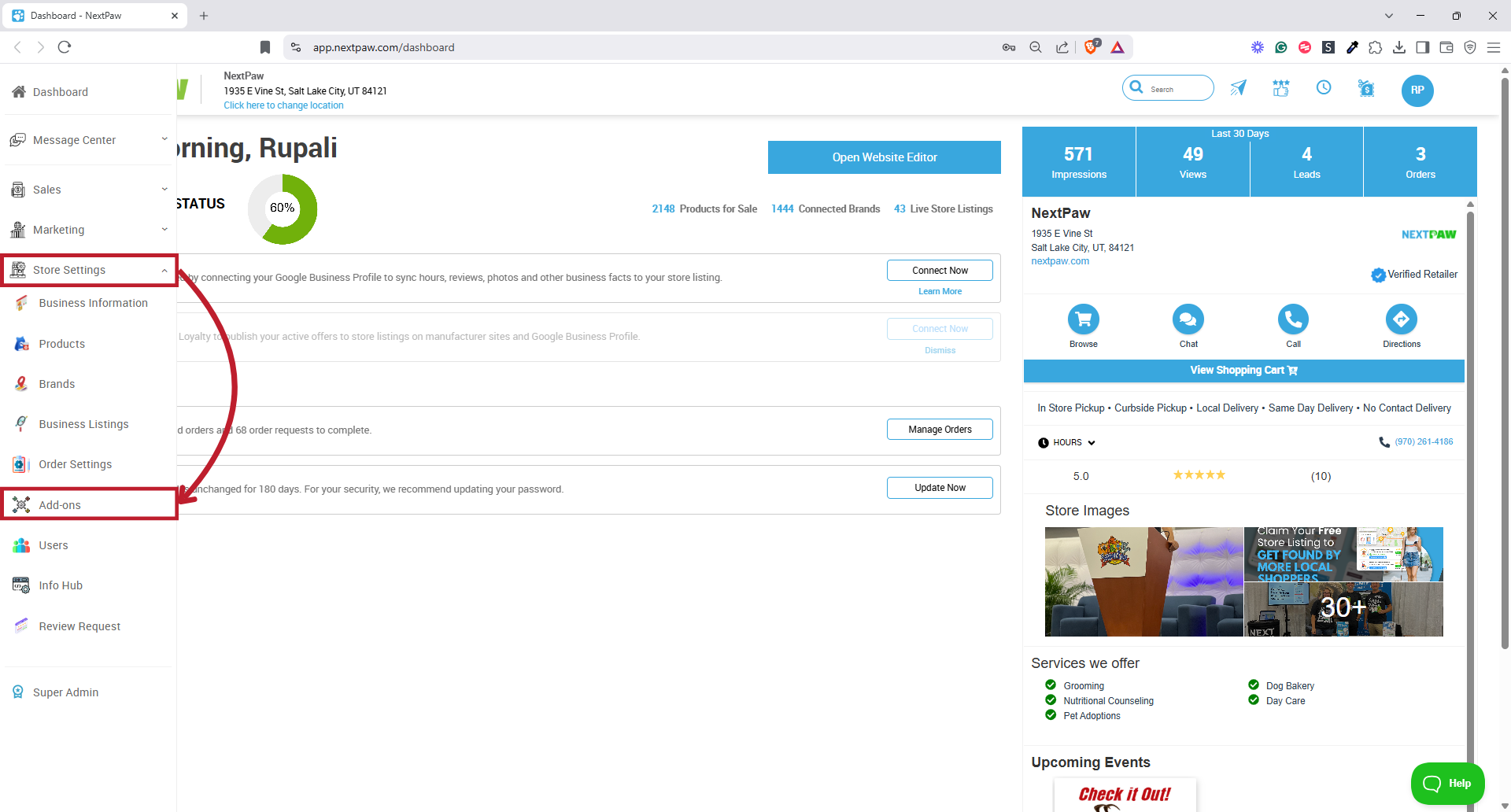Viewport: 1511px width, 812px height.
Task: Expand the Sales submenu chevron
Action: pyautogui.click(x=164, y=189)
